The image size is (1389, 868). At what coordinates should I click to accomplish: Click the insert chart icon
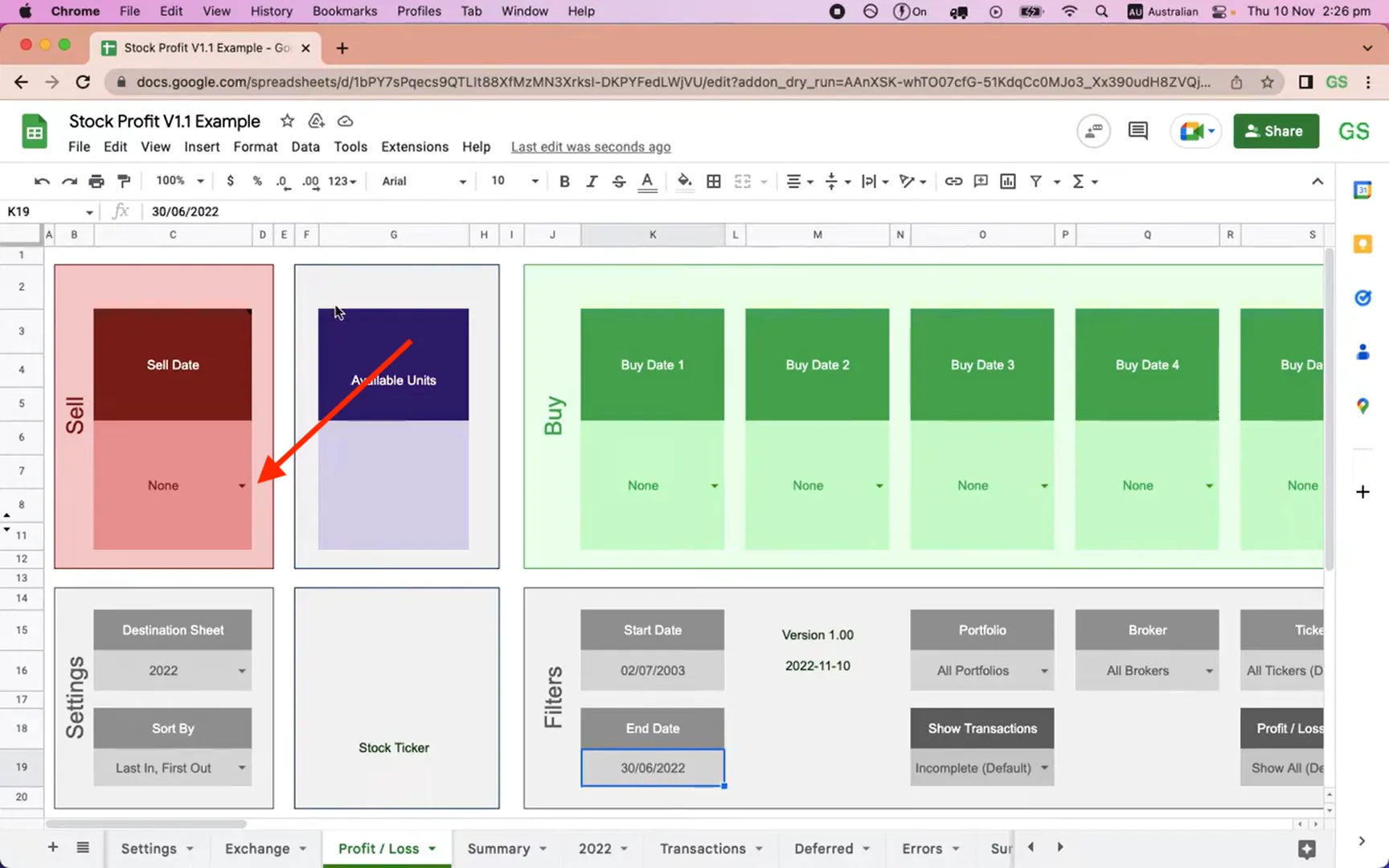coord(1008,181)
